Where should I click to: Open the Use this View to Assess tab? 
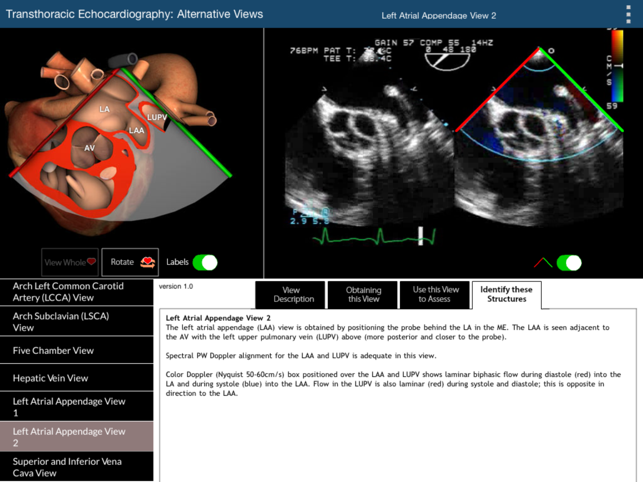435,295
